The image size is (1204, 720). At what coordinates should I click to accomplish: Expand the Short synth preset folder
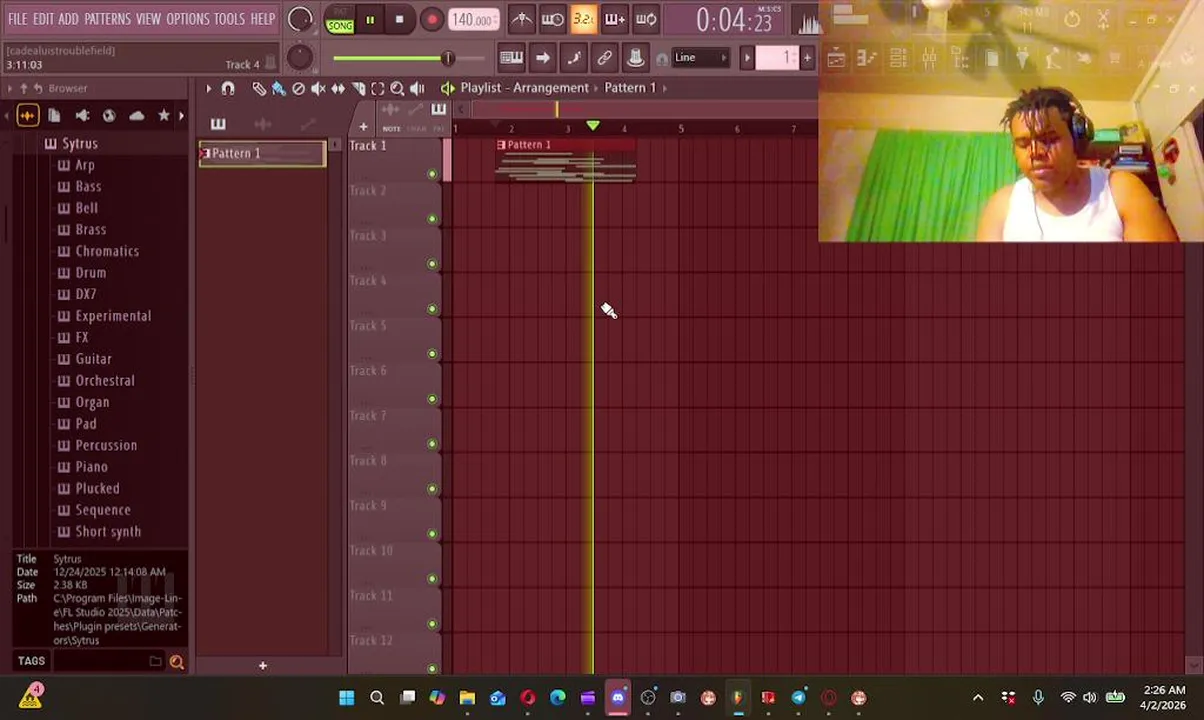point(99,532)
